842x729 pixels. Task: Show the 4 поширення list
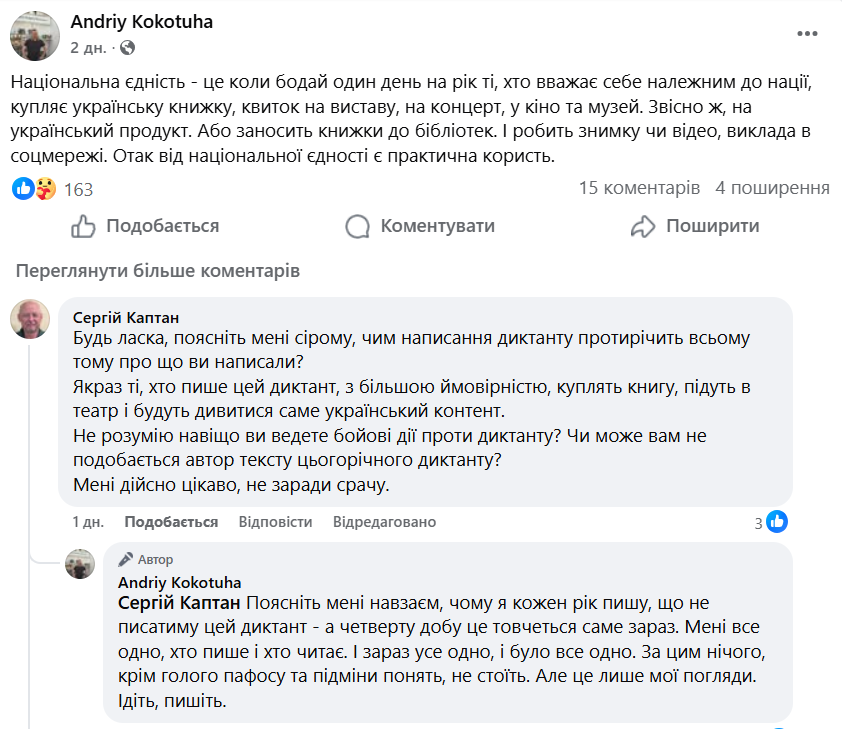(772, 188)
